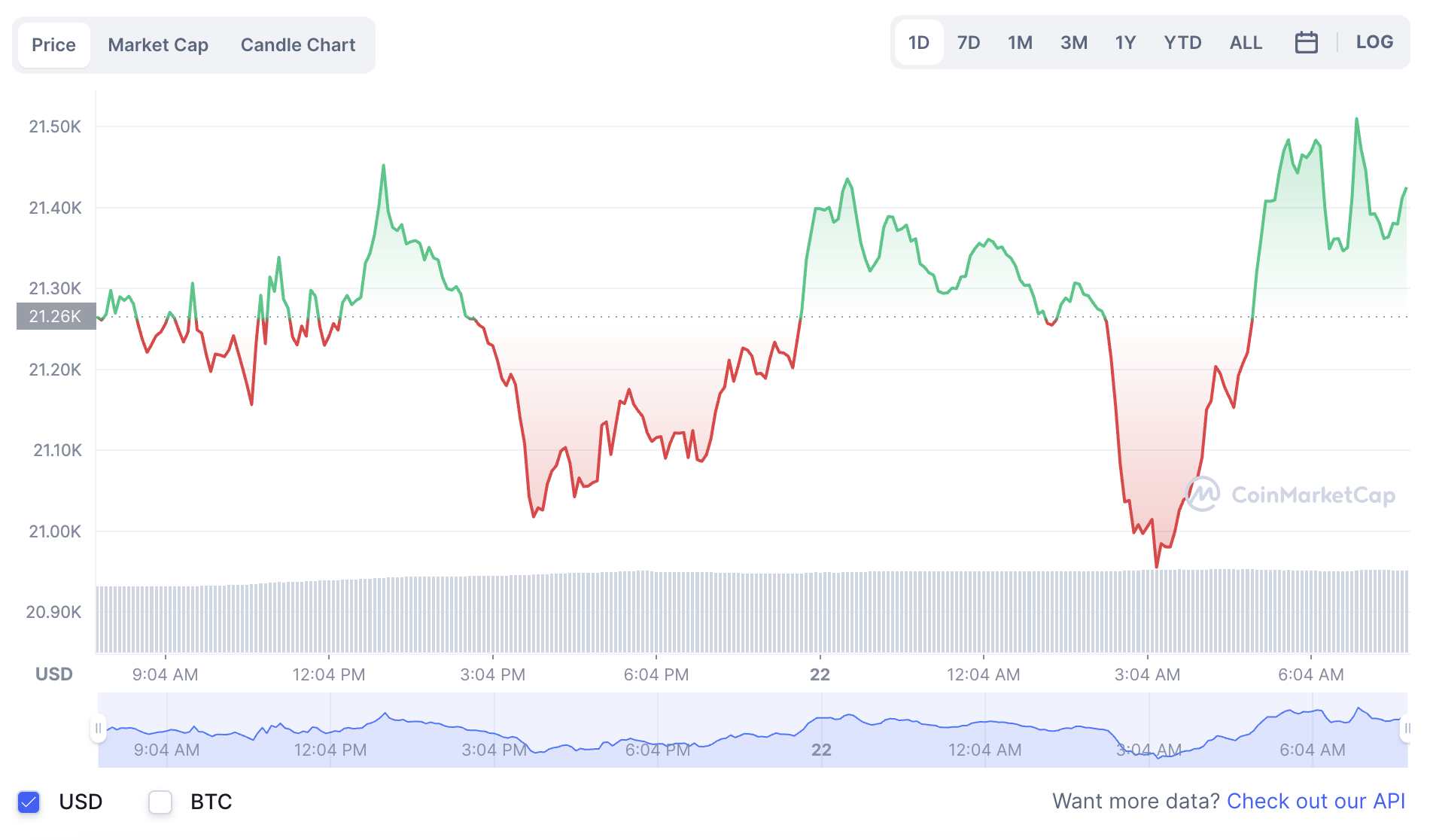Show the 1Y price history

click(1125, 42)
